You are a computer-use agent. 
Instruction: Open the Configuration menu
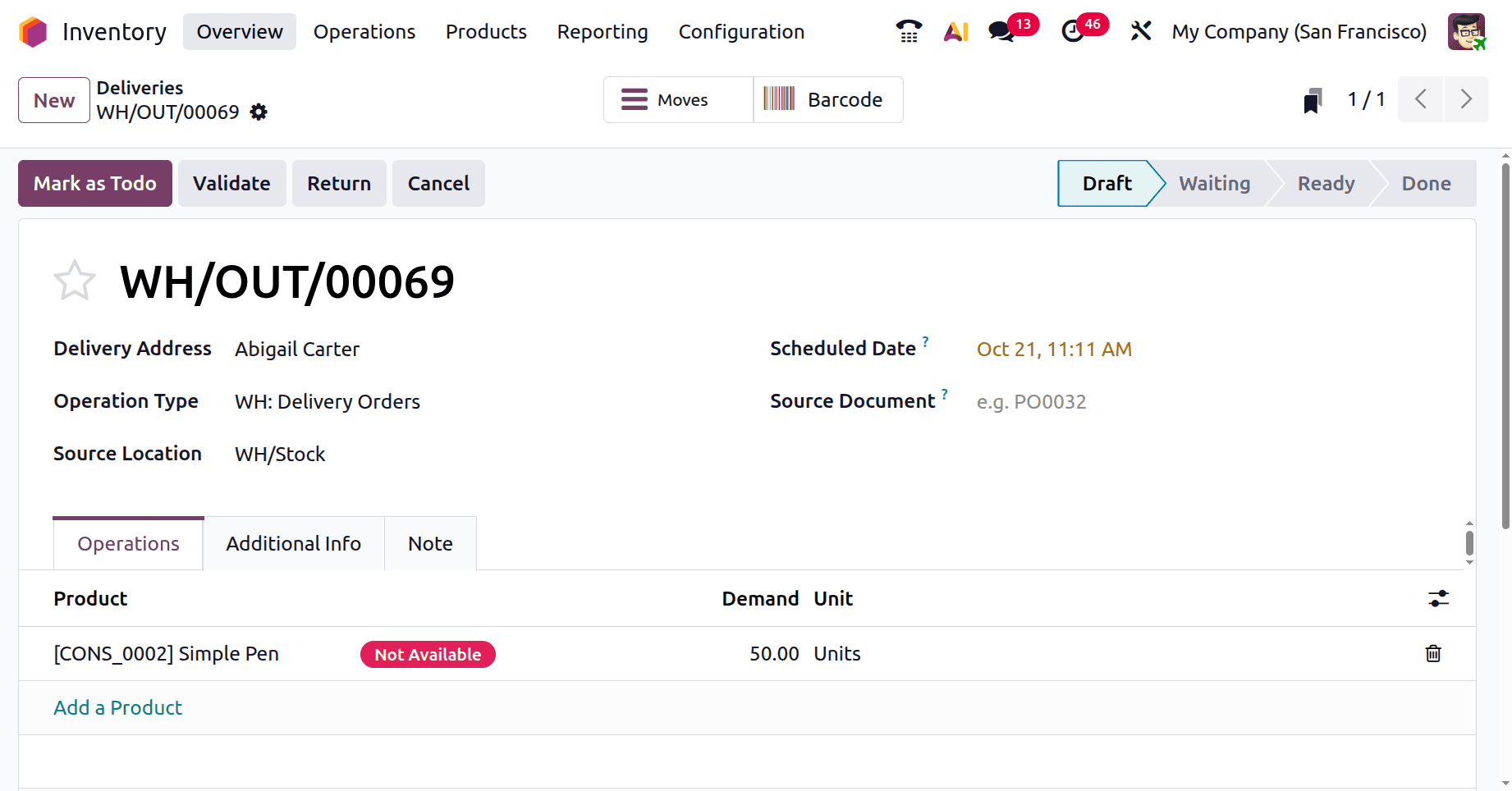(x=741, y=32)
